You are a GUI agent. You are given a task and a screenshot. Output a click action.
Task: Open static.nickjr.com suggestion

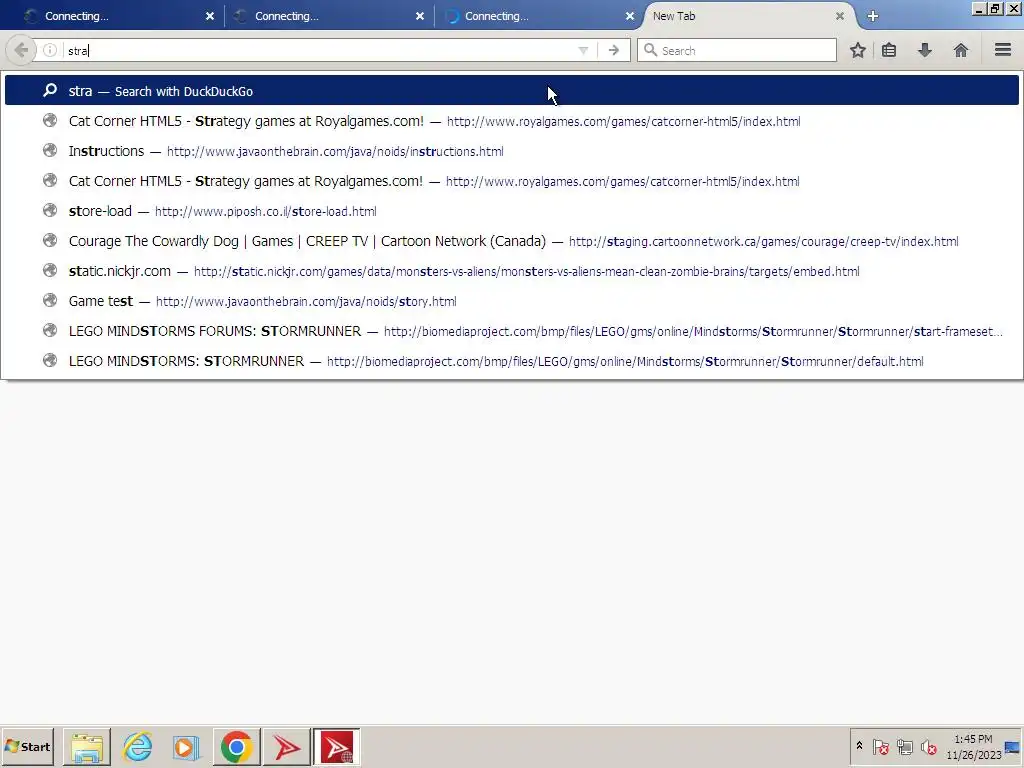pyautogui.click(x=511, y=271)
